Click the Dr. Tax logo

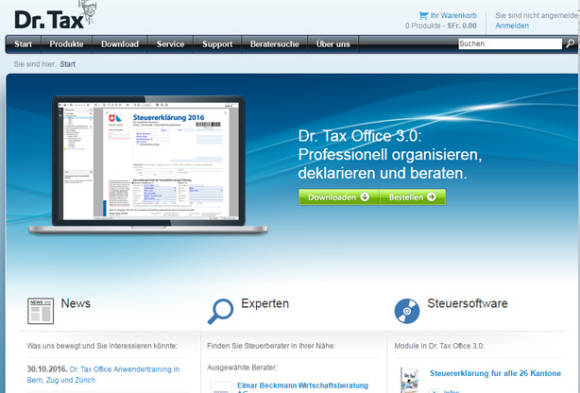(x=55, y=16)
